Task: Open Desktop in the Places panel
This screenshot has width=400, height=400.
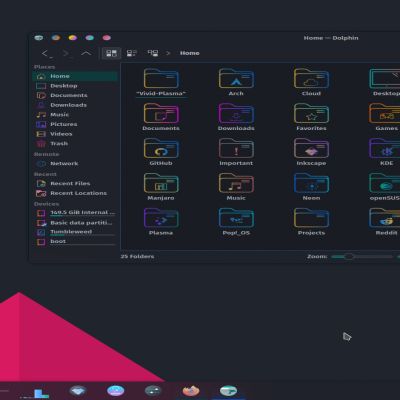Action: click(75, 86)
